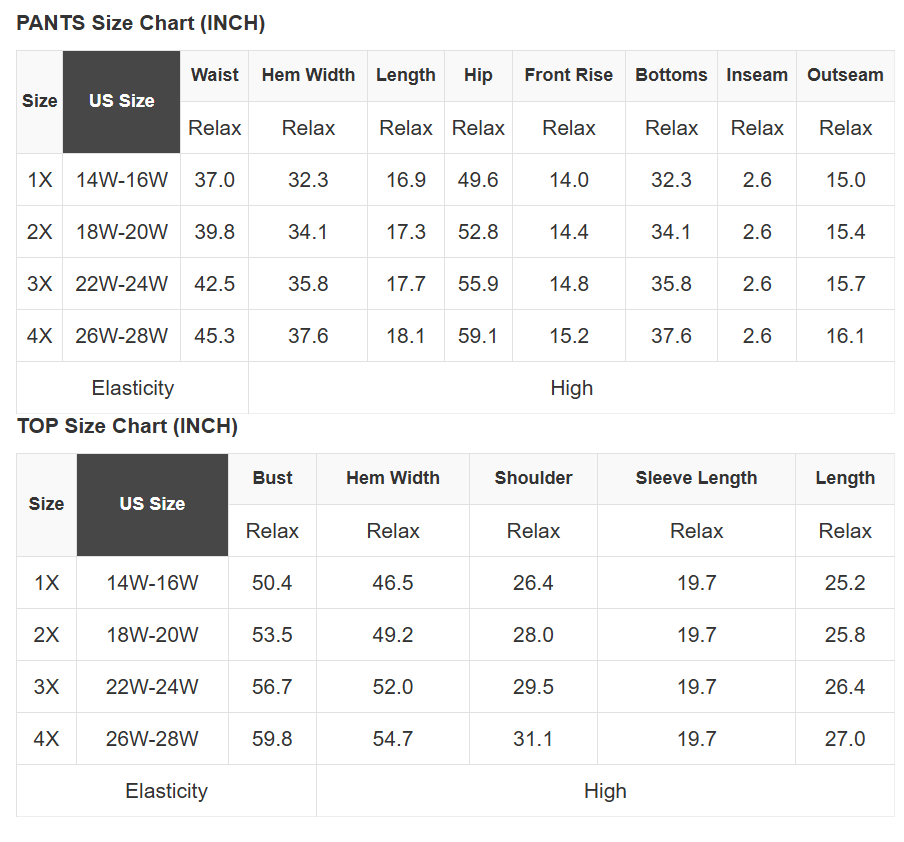Select the Bust column header
This screenshot has height=842, width=904.
272,478
